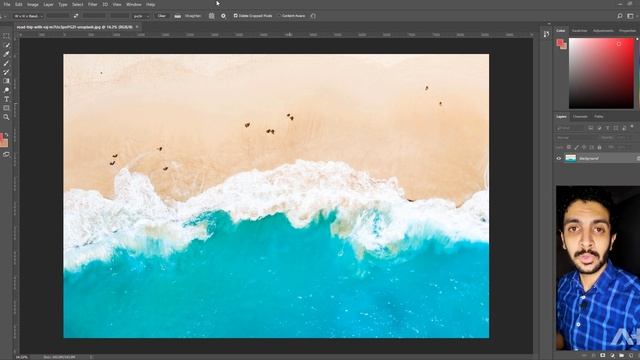Screen dimensions: 640x360
Task: Lock all padlock icon in Layers
Action: (x=599, y=147)
